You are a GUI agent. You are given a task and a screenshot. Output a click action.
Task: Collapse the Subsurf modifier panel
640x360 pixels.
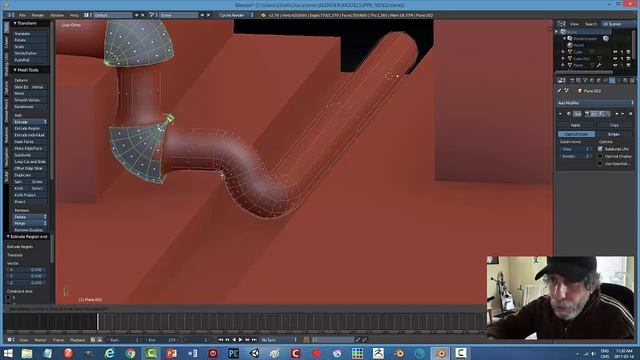click(560, 114)
